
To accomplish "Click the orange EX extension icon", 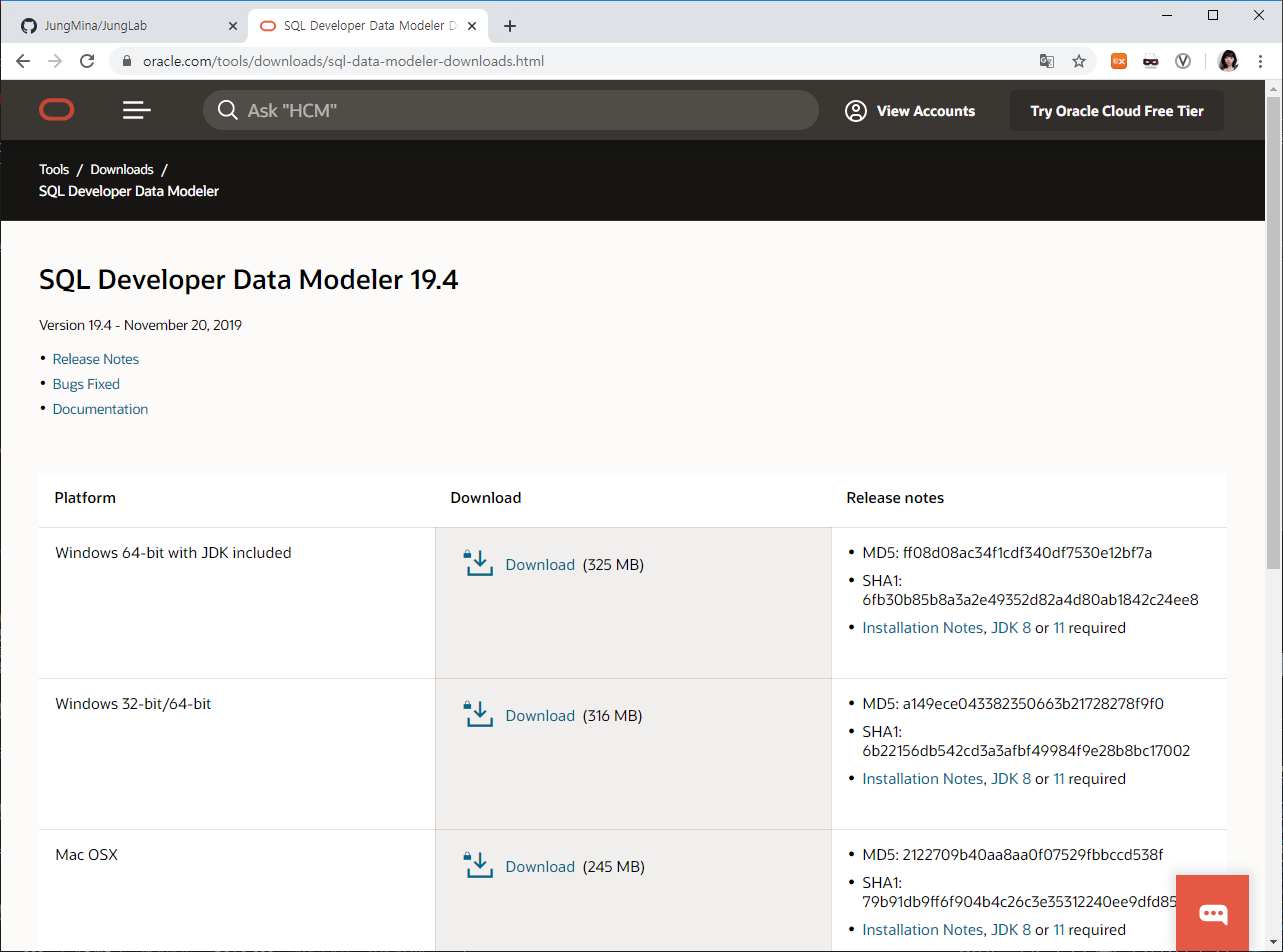I will 1119,61.
